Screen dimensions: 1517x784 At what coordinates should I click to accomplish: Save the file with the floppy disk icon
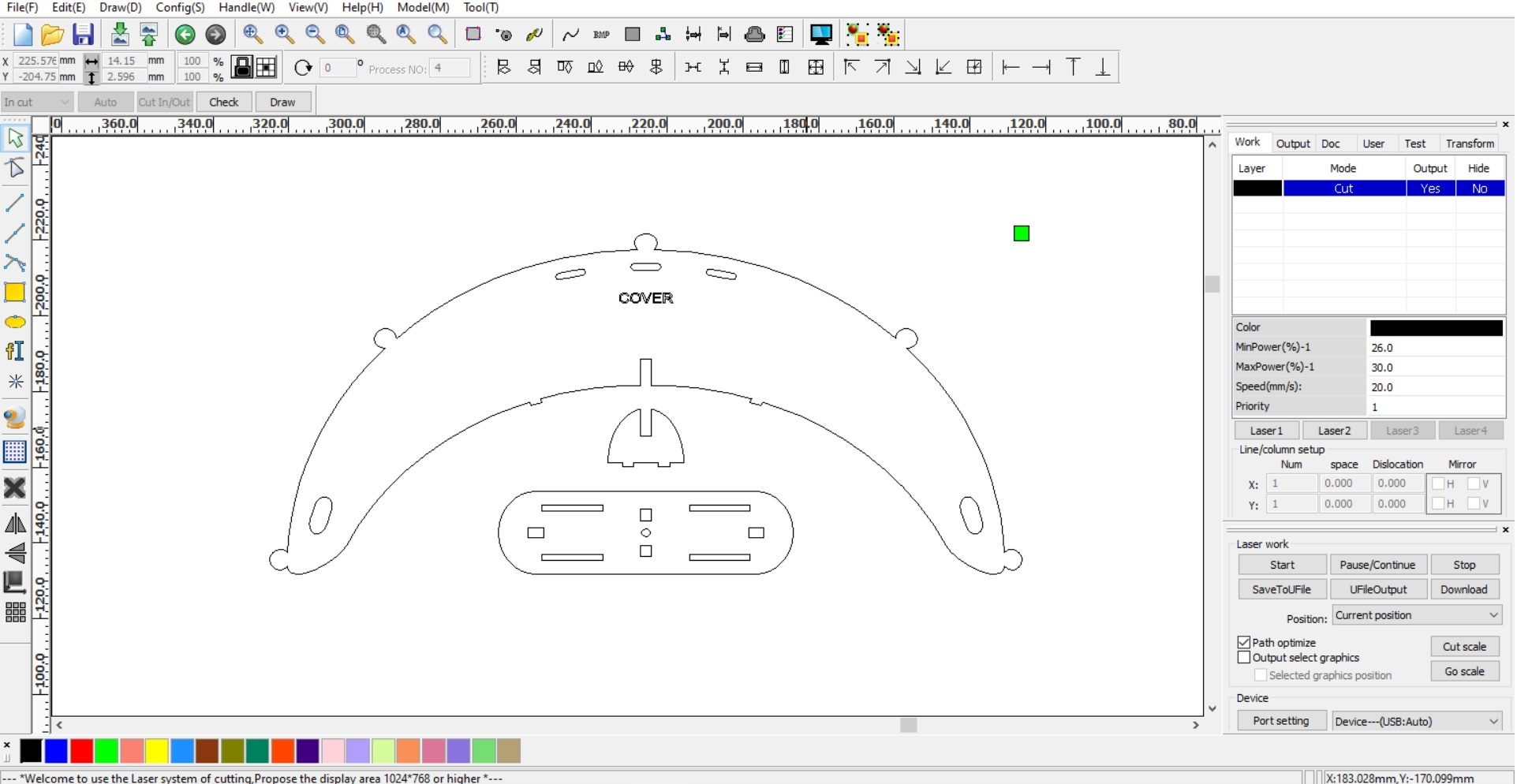coord(83,35)
